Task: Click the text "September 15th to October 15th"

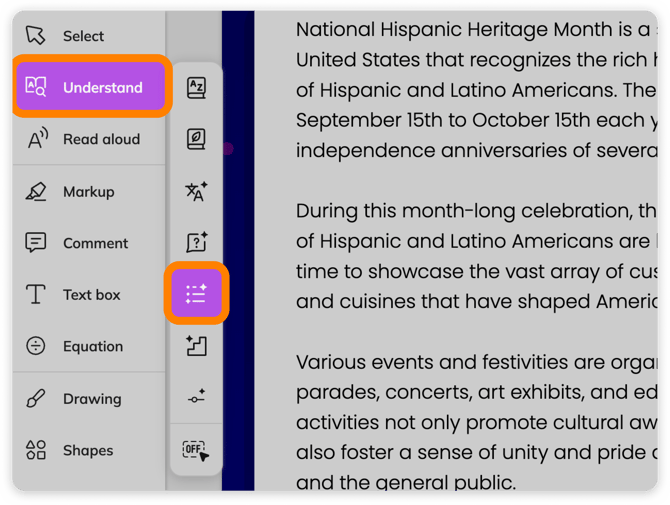Action: (444, 120)
